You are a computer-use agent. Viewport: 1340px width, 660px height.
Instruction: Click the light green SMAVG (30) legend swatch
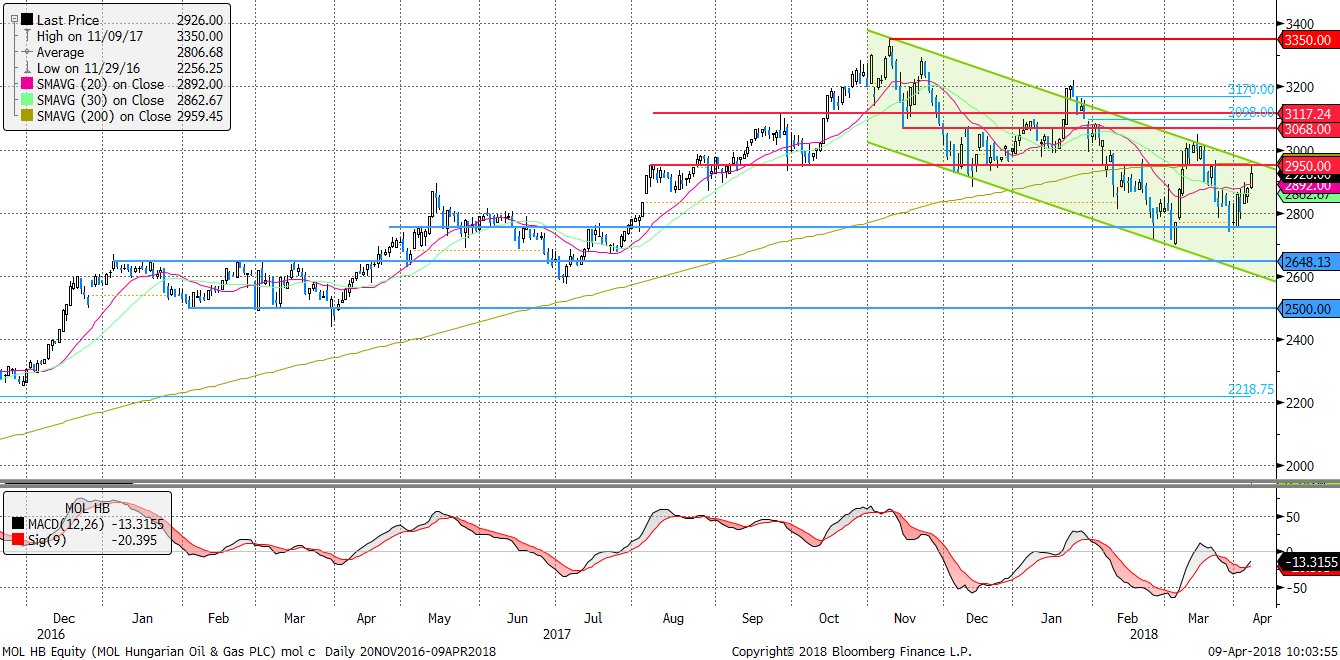[x=27, y=100]
